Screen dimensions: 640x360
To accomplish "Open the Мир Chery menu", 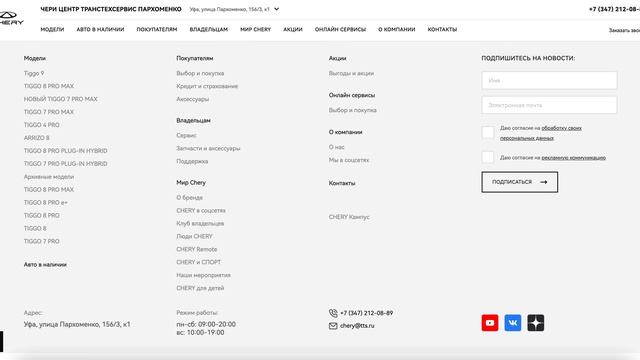I will coord(256,29).
